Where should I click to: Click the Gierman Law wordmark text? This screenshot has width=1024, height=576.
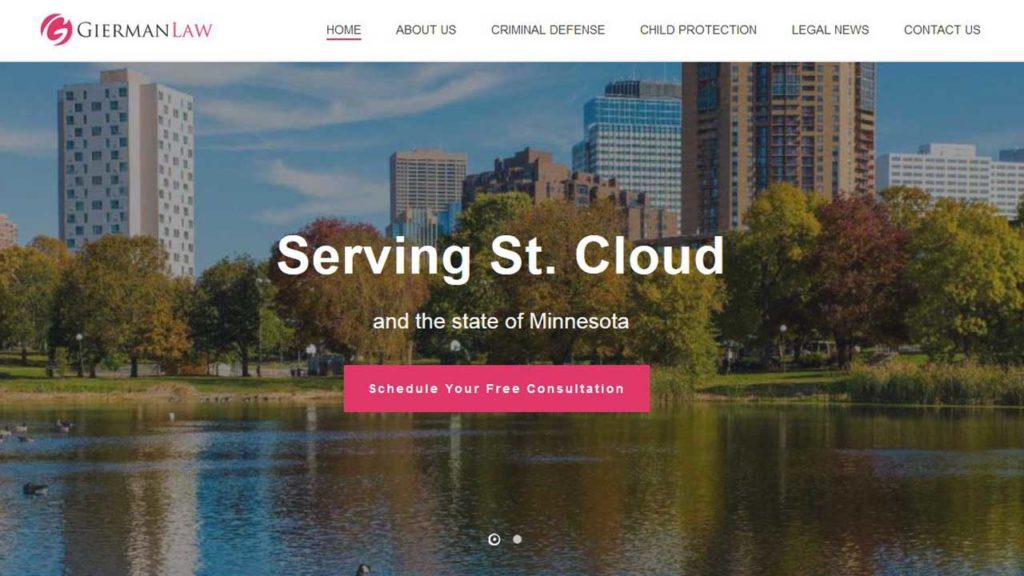coord(144,30)
